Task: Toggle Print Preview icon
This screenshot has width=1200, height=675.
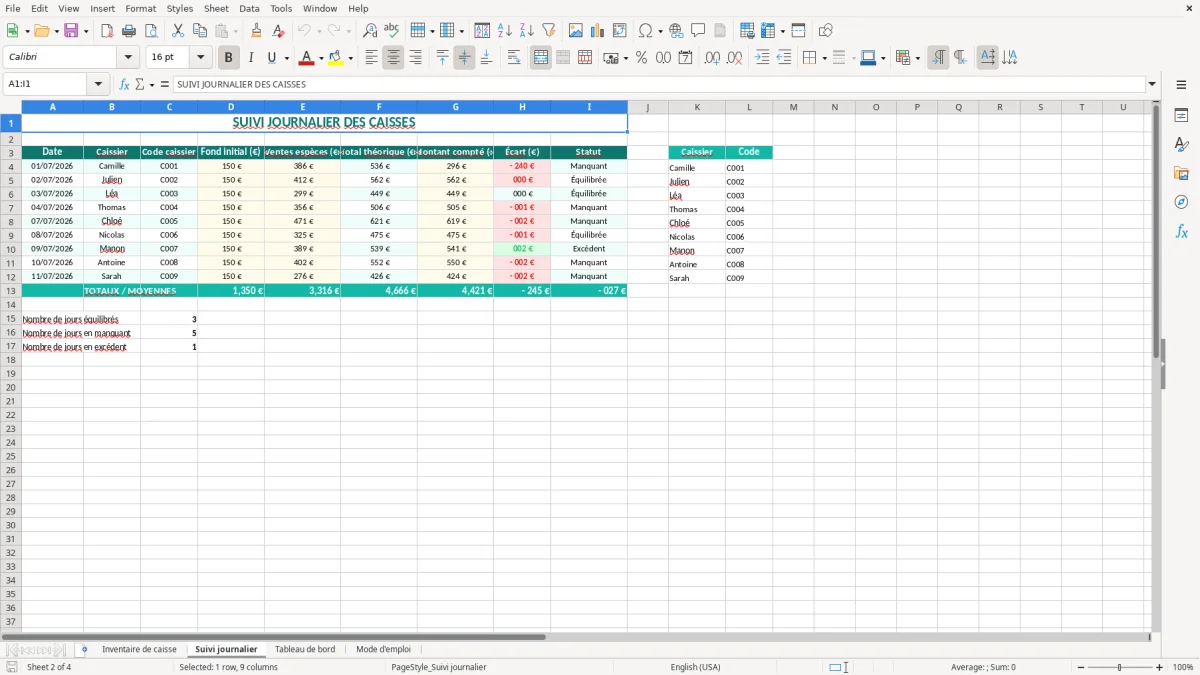Action: pos(151,31)
